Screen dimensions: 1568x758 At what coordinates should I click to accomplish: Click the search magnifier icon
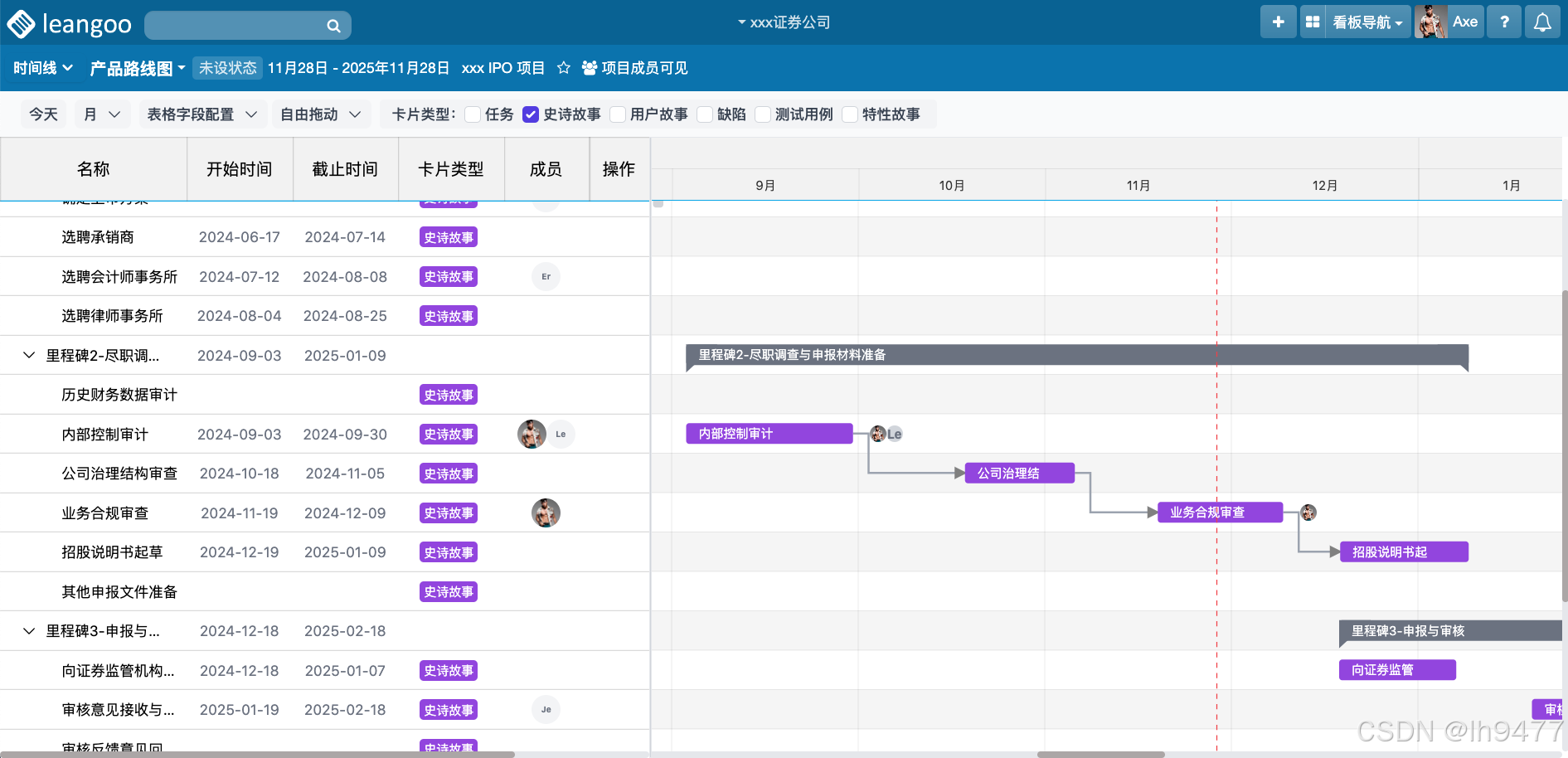click(x=333, y=26)
